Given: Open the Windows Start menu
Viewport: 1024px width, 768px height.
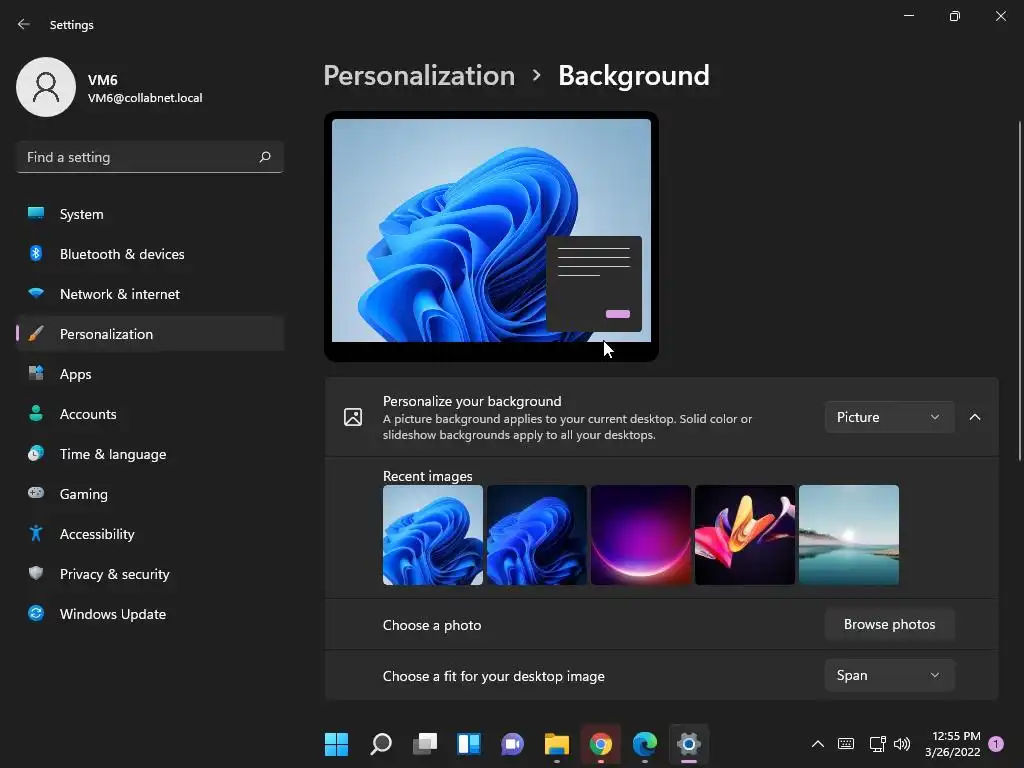Looking at the screenshot, I should (336, 744).
